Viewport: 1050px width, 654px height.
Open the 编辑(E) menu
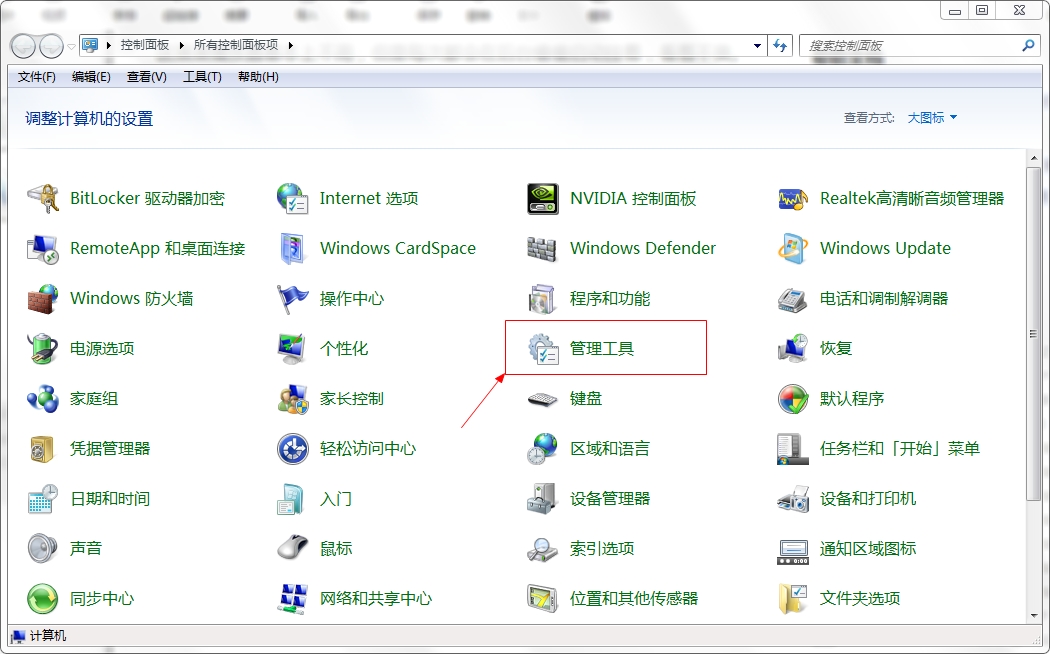tap(91, 77)
